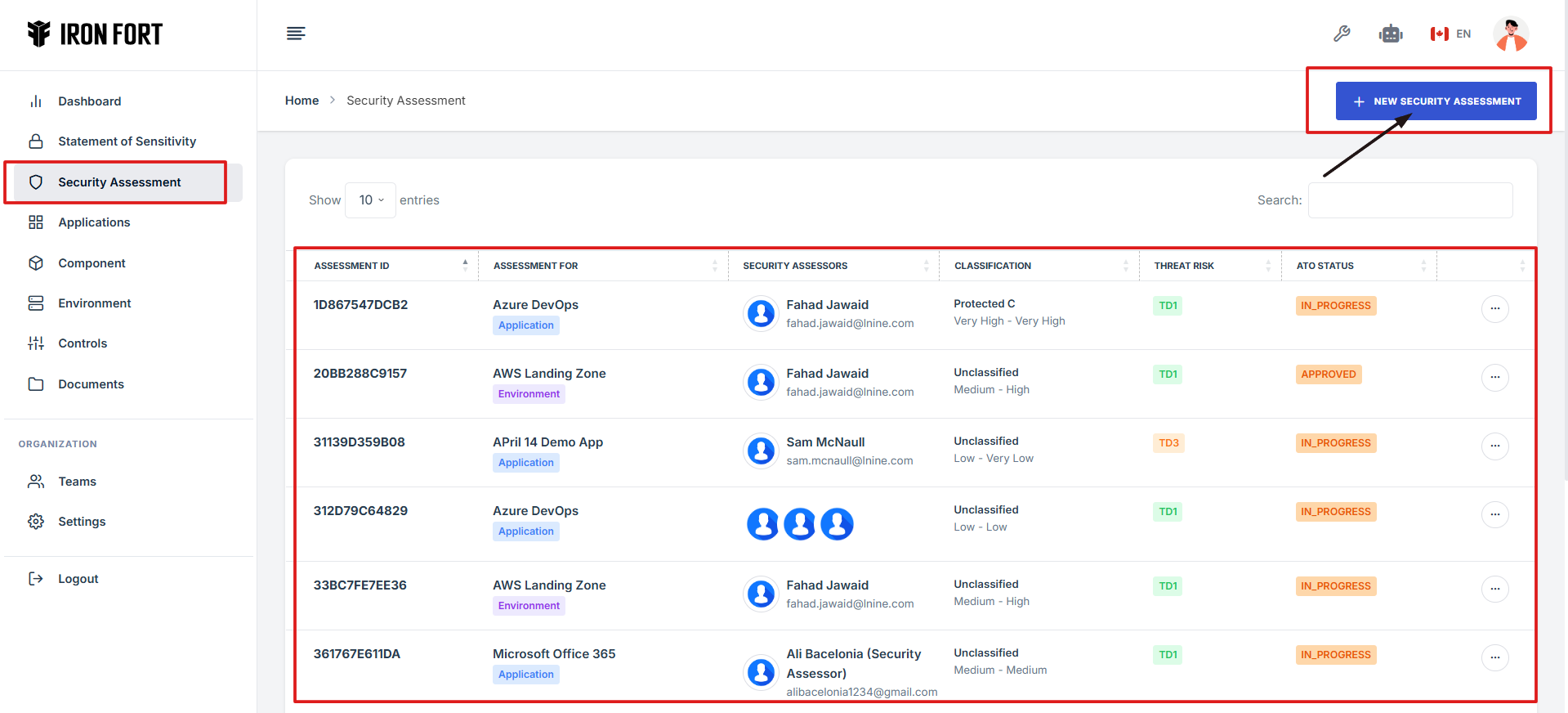Open the Settings gear in sidebar
This screenshot has width=1568, height=713.
[x=36, y=522]
